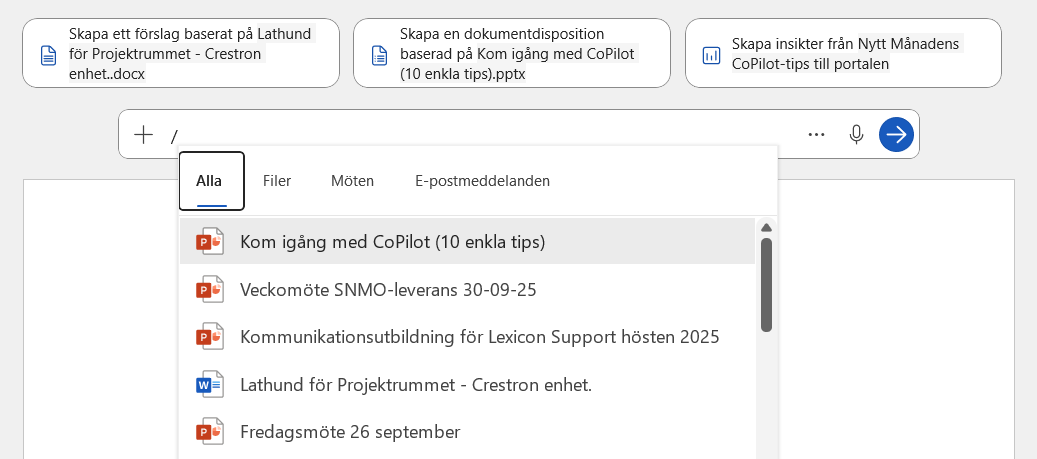Activate the microphone dictation icon
The width and height of the screenshot is (1037, 459).
[856, 134]
